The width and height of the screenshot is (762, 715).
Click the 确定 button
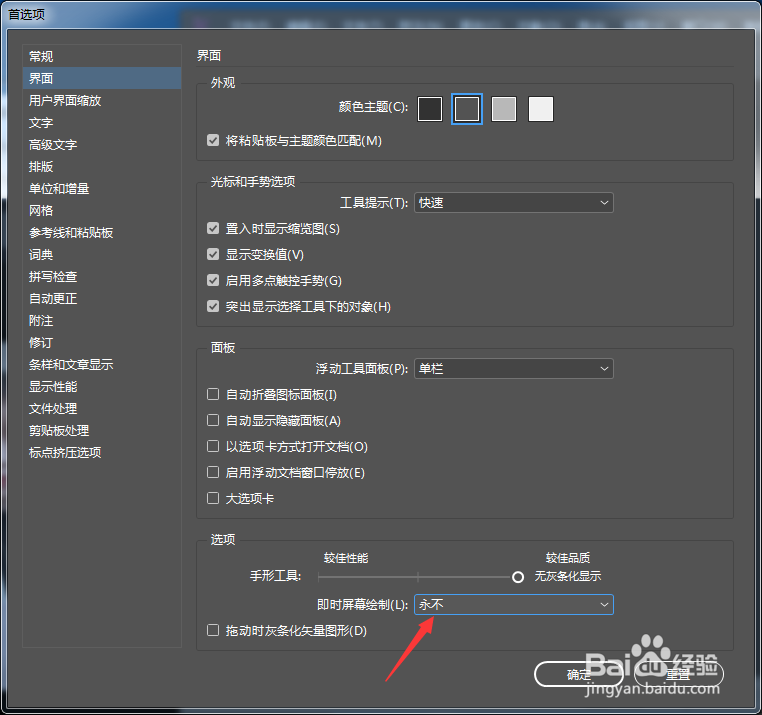(579, 674)
